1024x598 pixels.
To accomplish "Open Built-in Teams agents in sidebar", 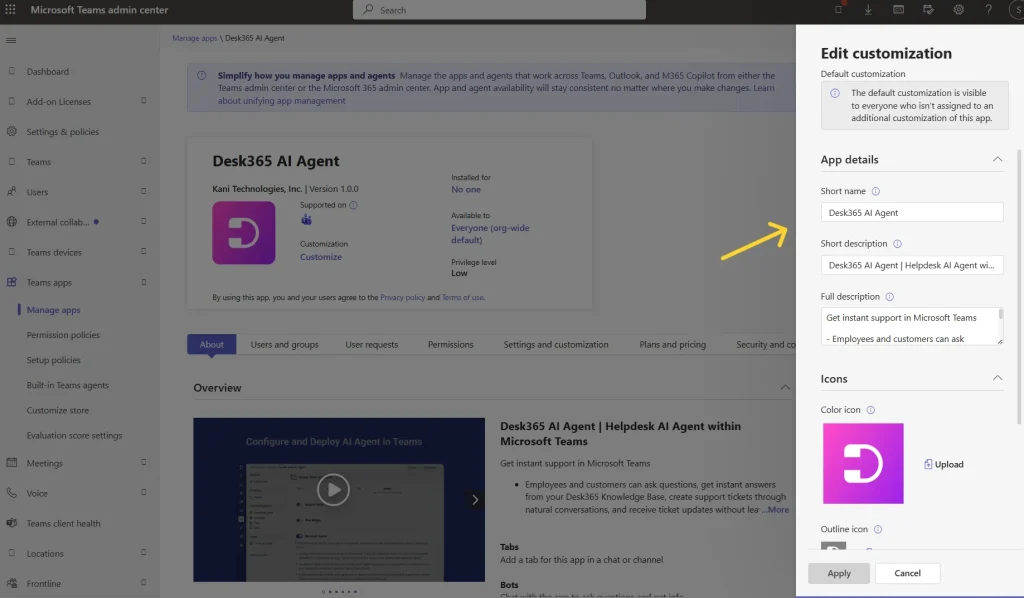I will [68, 385].
